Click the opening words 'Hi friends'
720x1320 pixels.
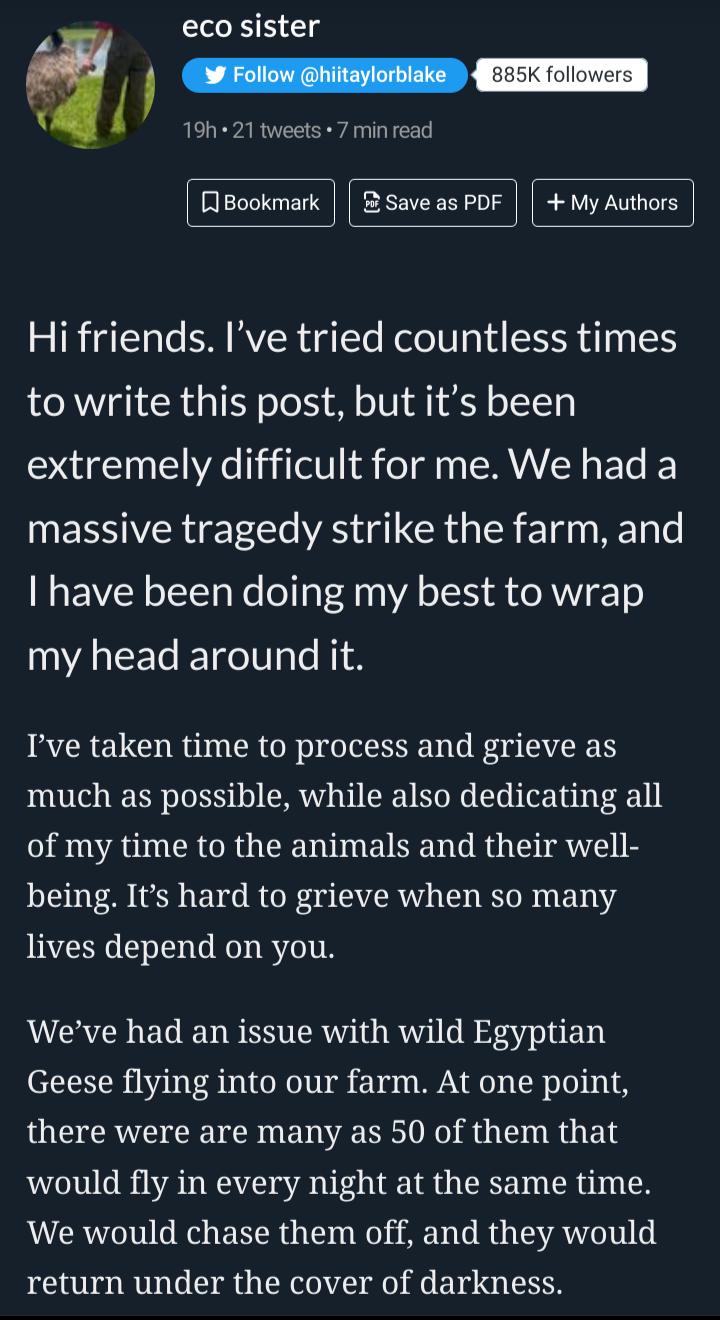(118, 338)
